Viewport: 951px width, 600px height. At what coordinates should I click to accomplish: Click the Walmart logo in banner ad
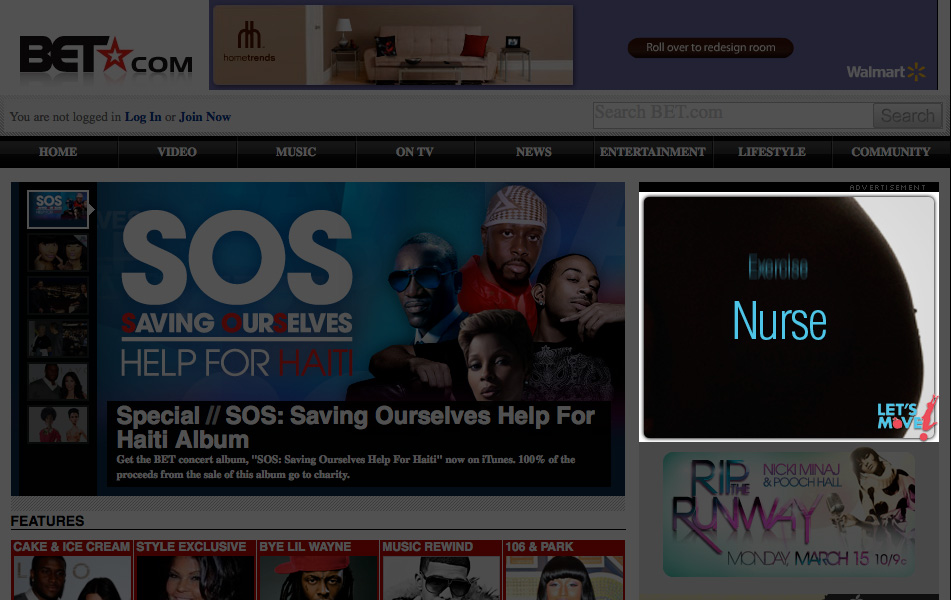click(885, 72)
